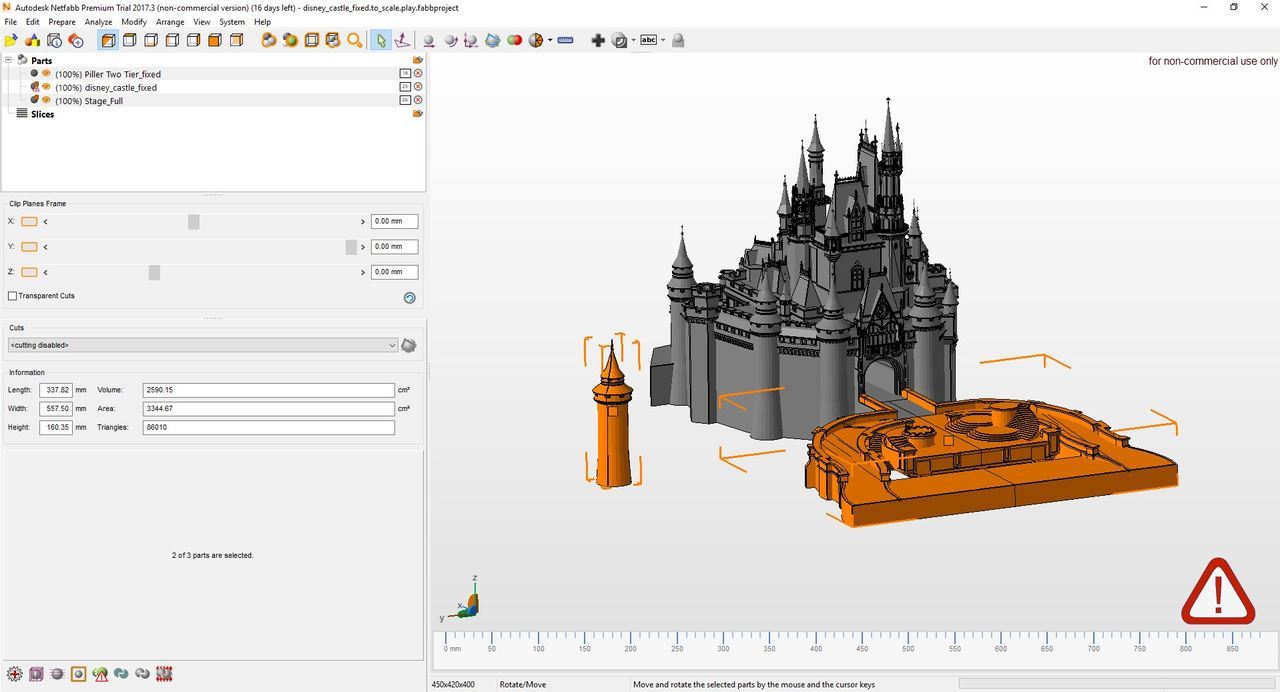Image resolution: width=1280 pixels, height=692 pixels.
Task: Click the Volume value field
Action: [269, 390]
